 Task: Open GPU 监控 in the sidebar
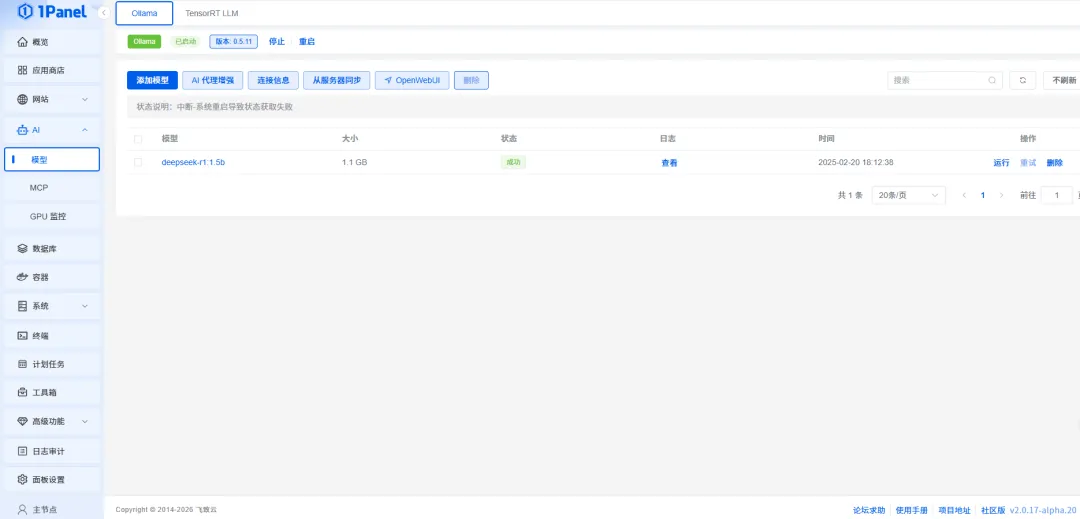pos(52,216)
